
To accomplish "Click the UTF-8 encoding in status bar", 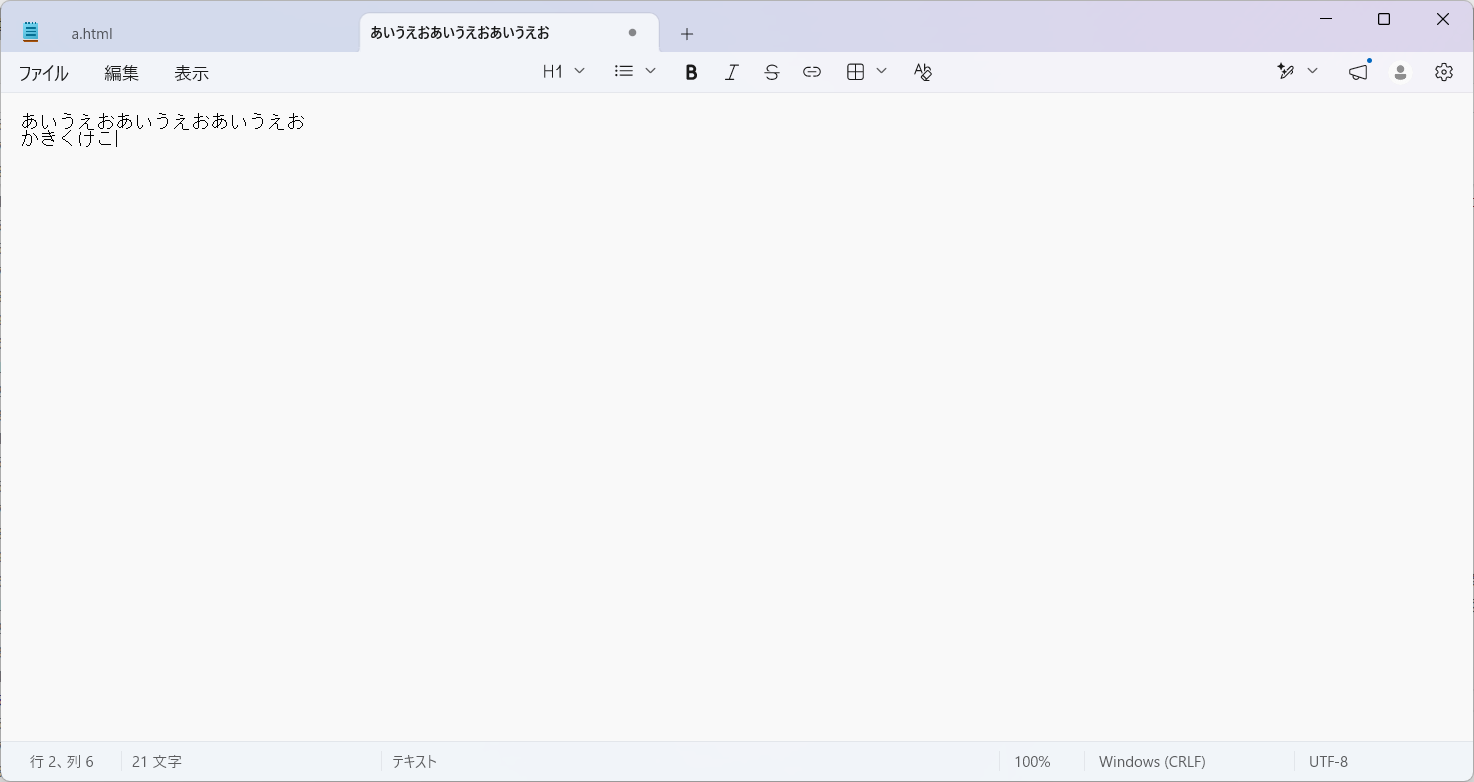I will point(1328,762).
